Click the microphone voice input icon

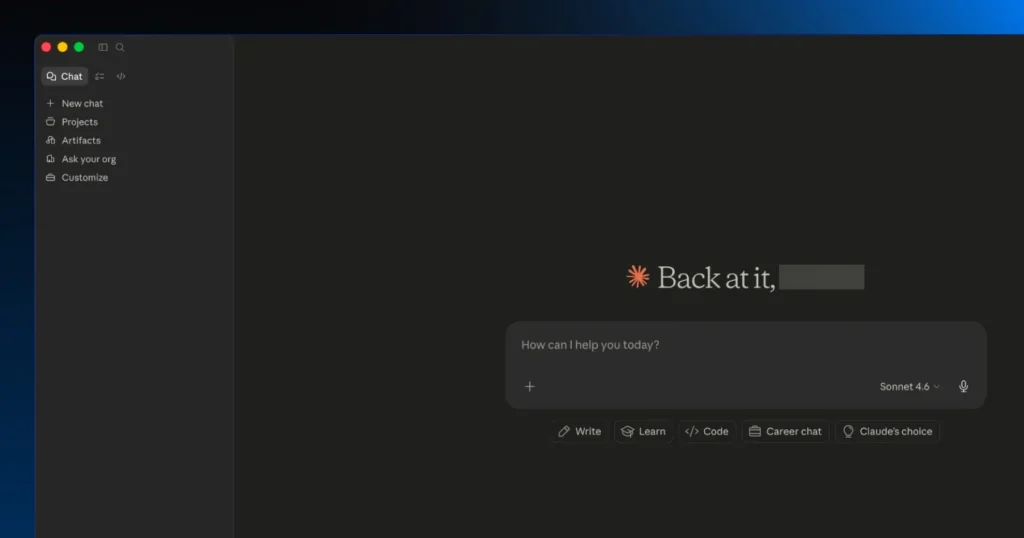click(963, 387)
